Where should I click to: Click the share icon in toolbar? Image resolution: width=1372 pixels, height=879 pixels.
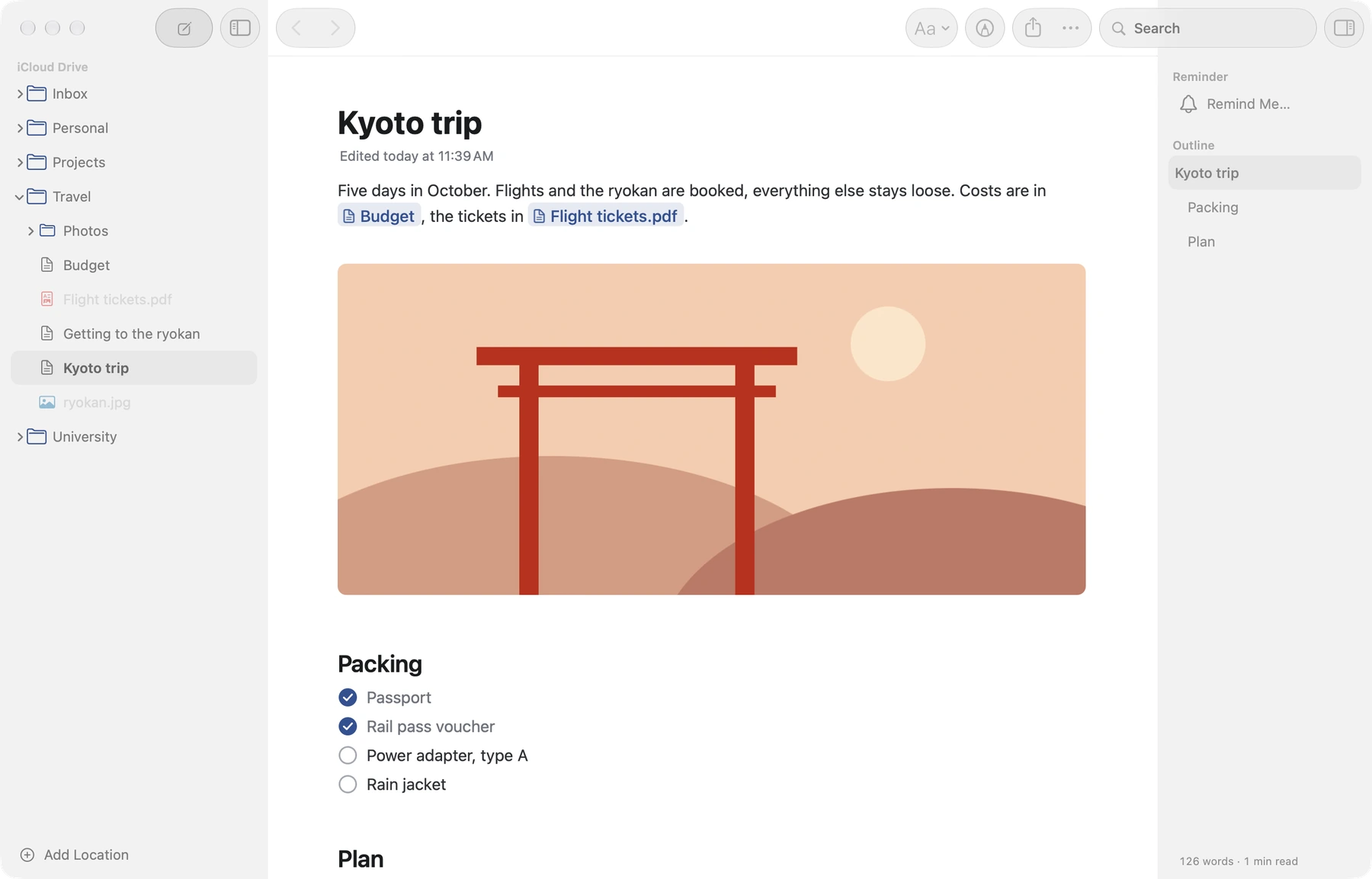[1033, 28]
